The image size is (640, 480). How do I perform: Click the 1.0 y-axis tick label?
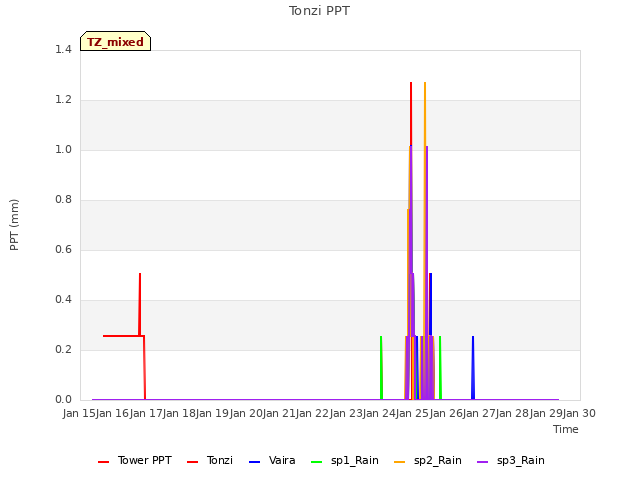click(63, 149)
